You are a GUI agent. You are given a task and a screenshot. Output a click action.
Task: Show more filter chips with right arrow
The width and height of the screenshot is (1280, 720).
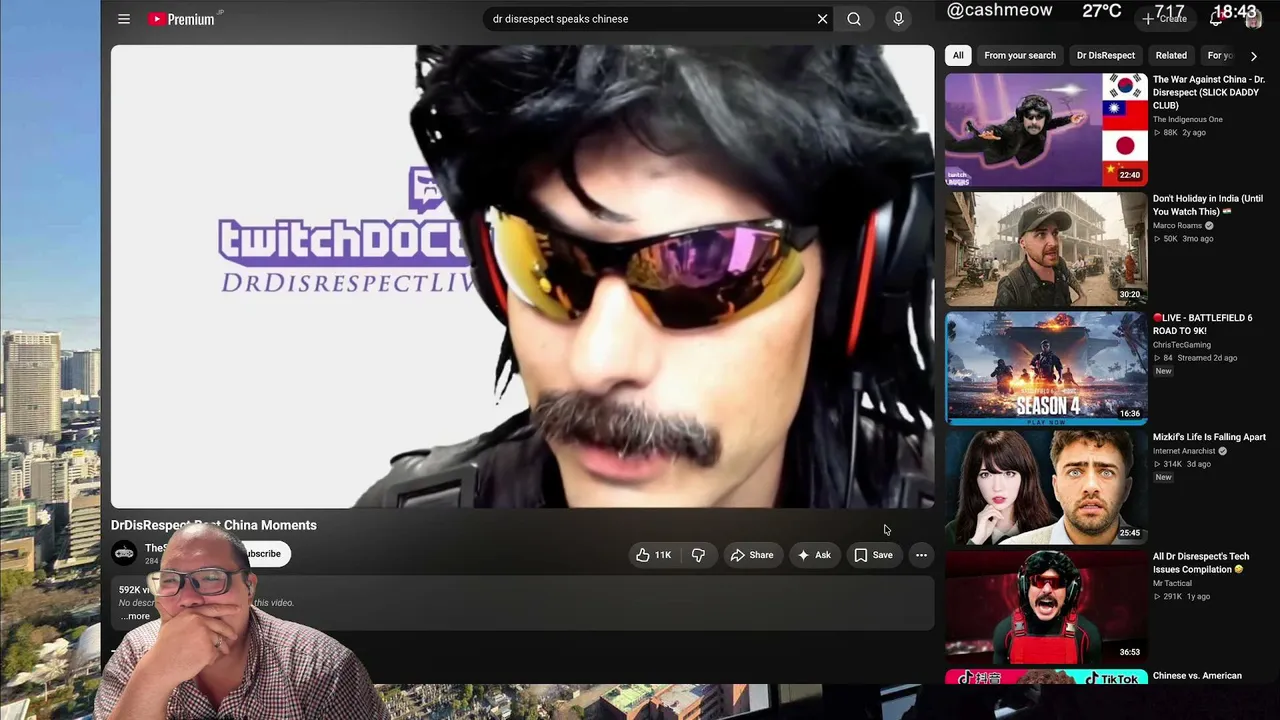point(1254,56)
